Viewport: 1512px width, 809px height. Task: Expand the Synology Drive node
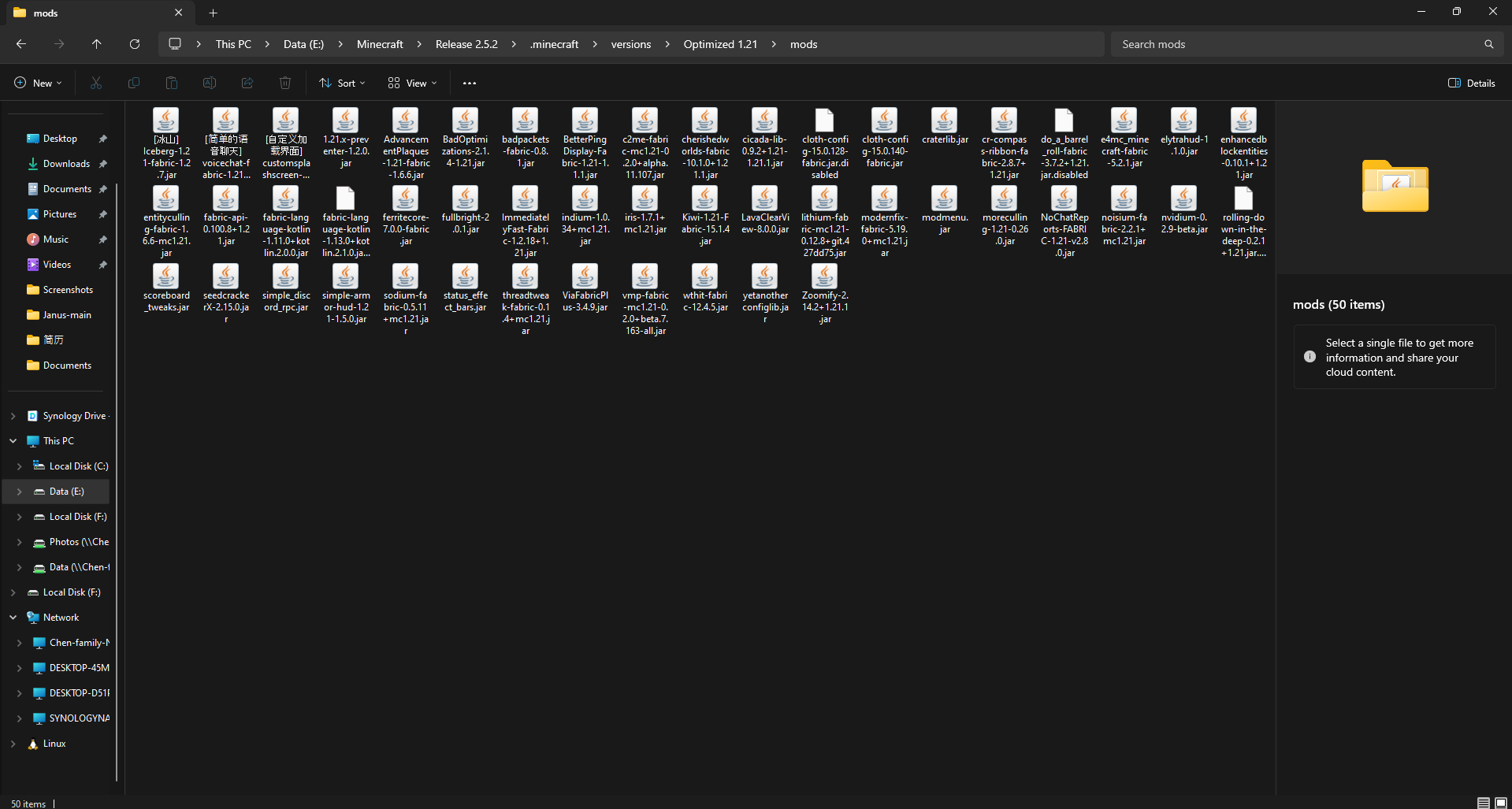click(13, 416)
